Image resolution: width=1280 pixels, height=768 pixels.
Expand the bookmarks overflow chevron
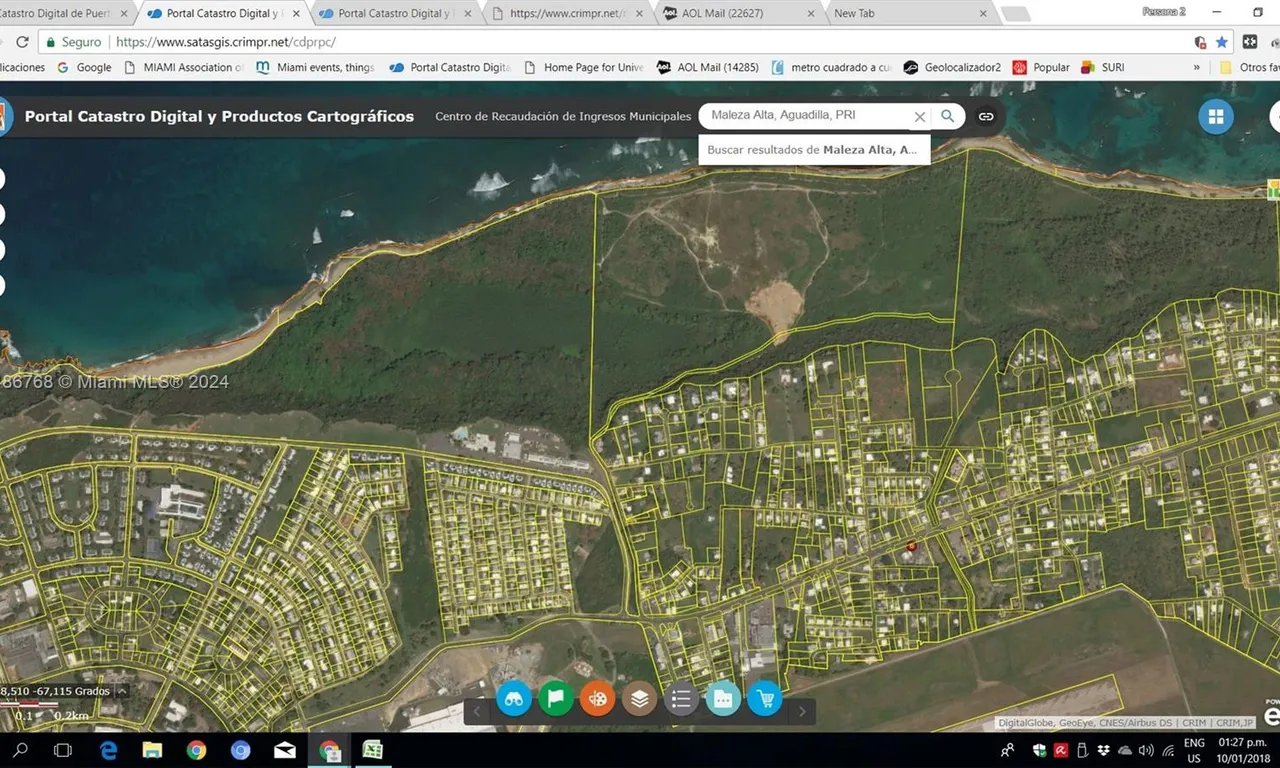(x=1197, y=67)
